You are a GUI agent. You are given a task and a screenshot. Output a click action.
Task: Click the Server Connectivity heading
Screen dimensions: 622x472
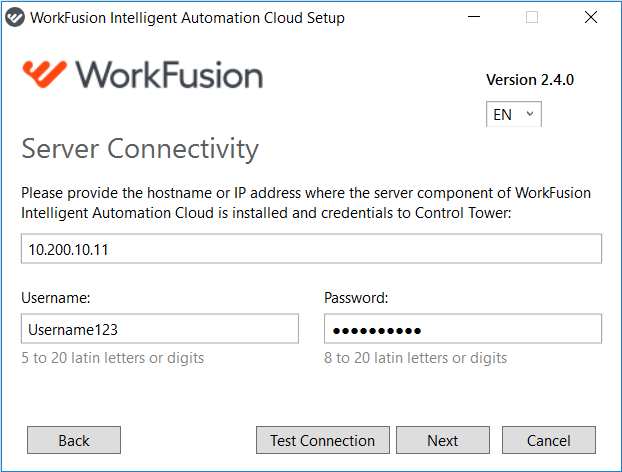point(140,149)
